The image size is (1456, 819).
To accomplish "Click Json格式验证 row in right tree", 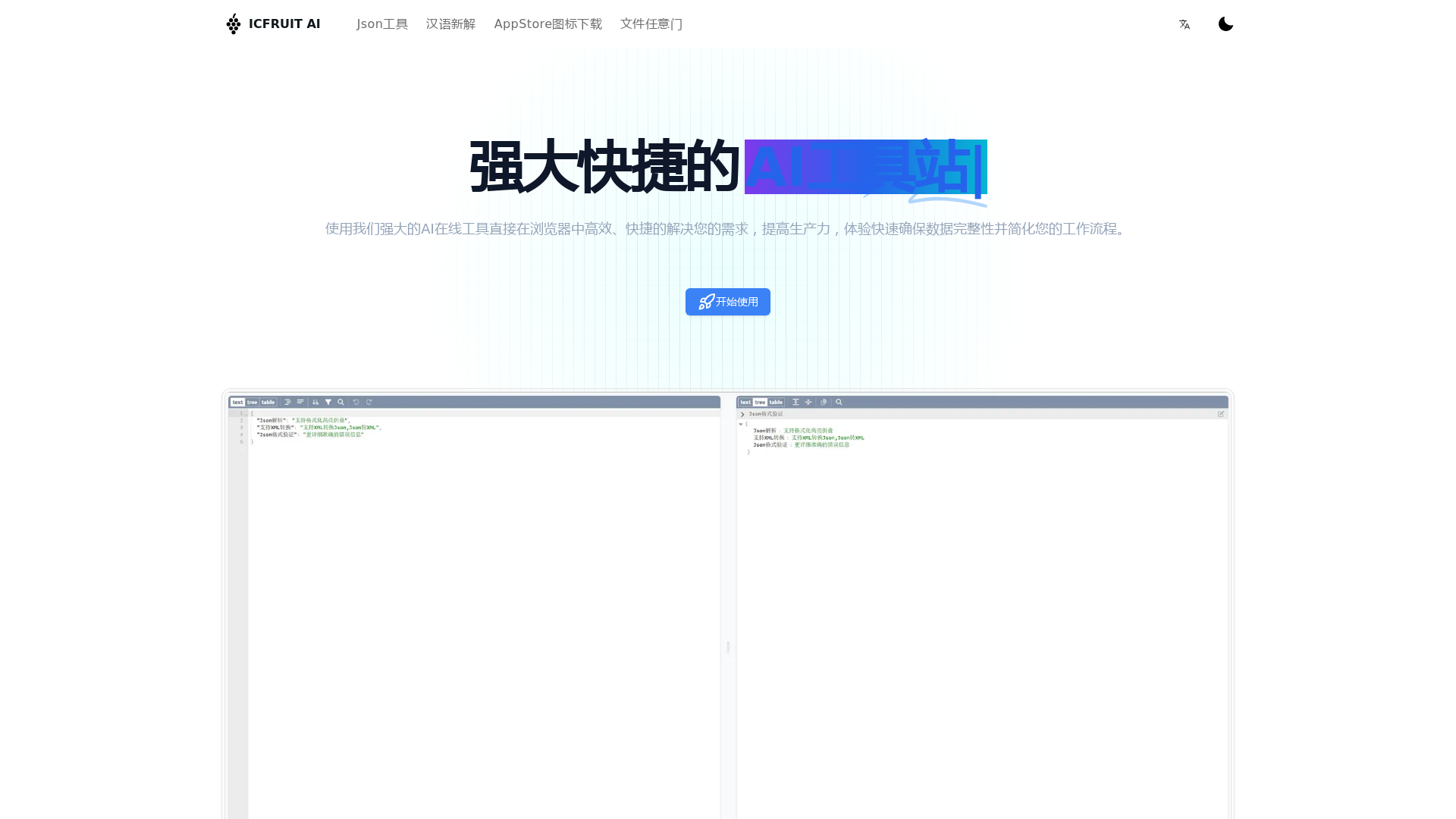I will [801, 444].
